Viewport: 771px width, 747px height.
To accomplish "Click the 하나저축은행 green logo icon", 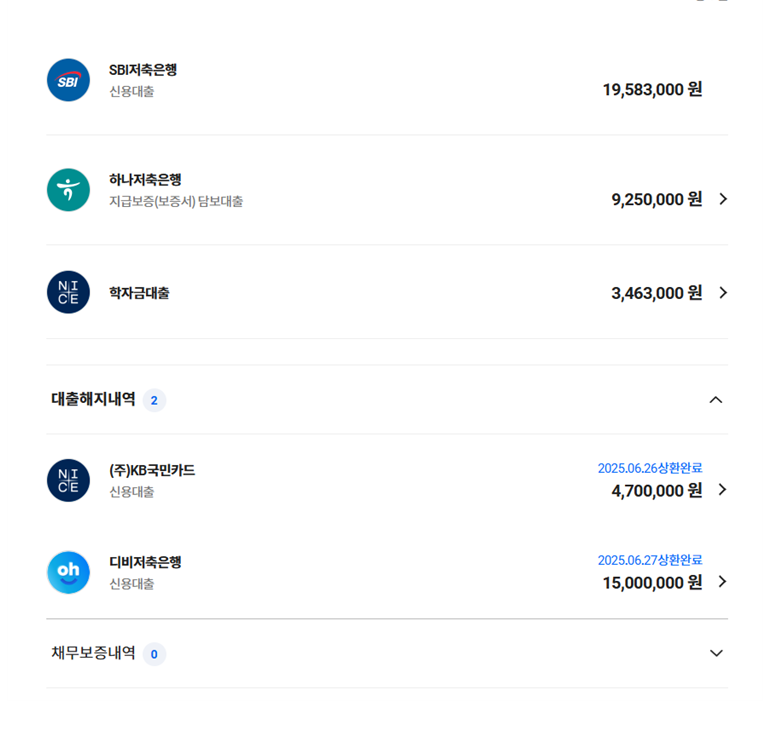I will tap(68, 190).
